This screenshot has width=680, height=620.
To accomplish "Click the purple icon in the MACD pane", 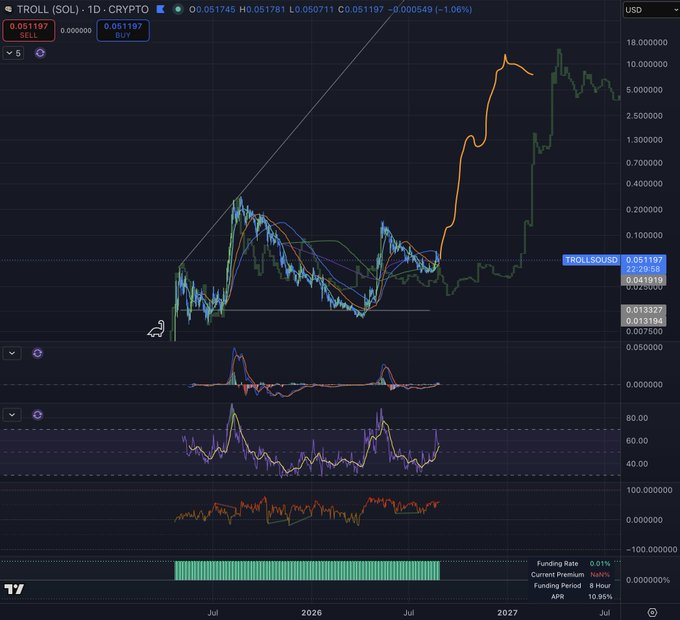I will [38, 353].
